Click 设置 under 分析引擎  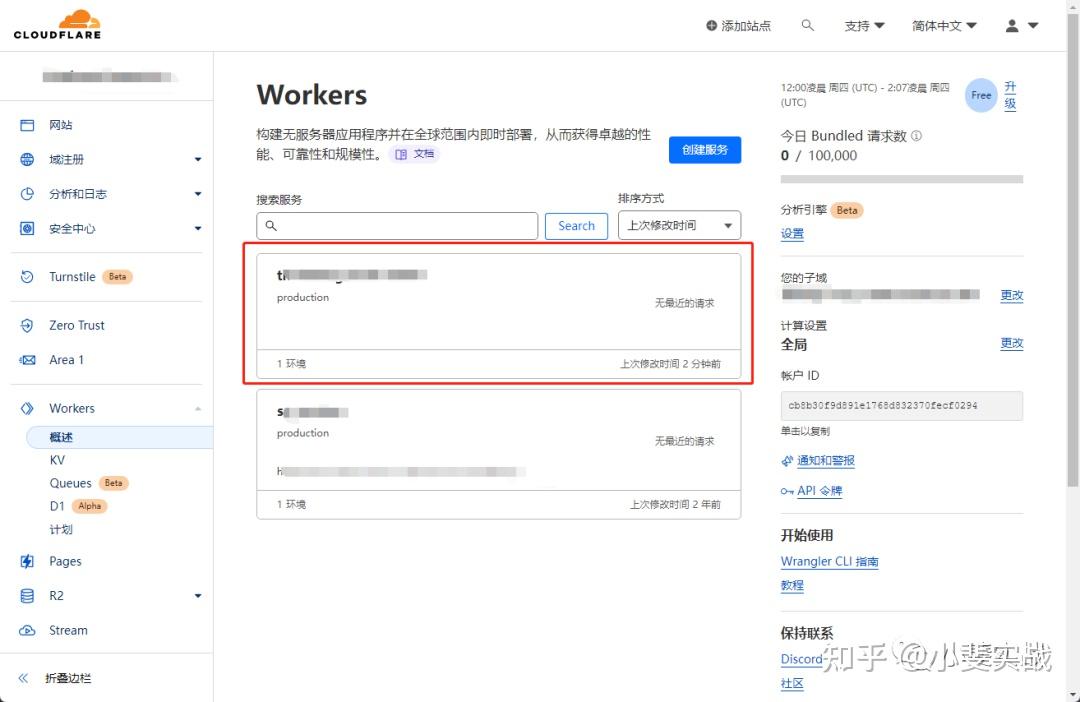[792, 234]
